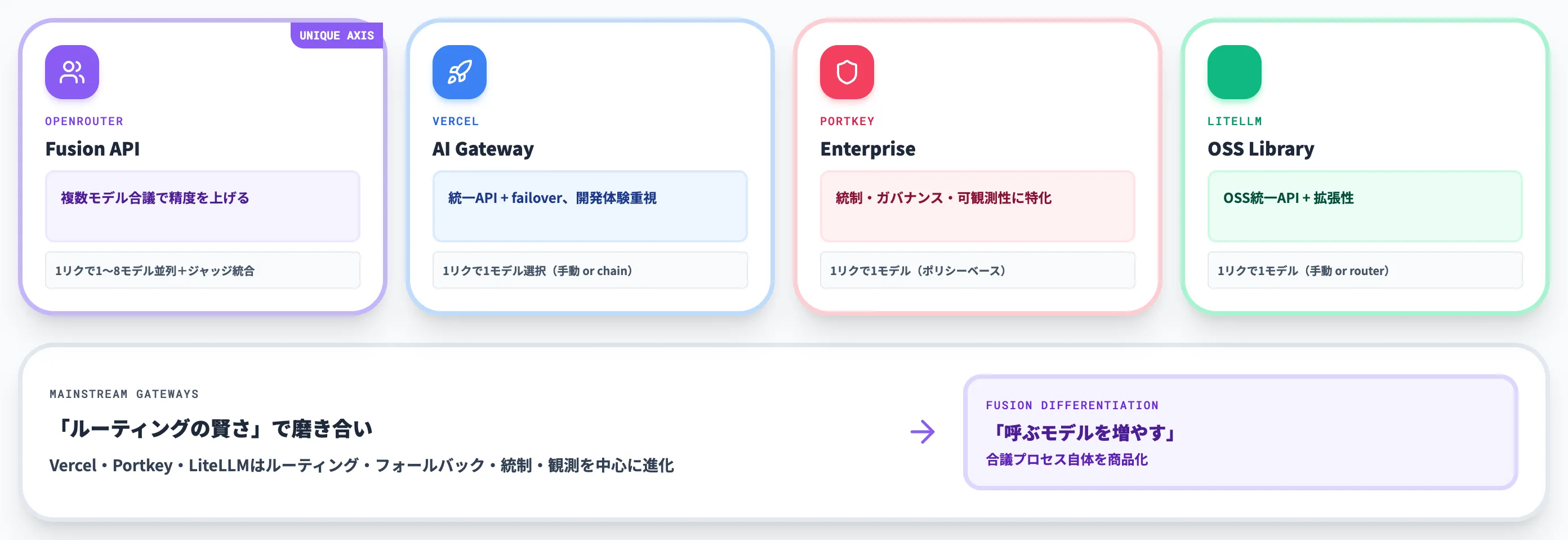The image size is (1568, 540).
Task: Select the AI Gateway heading
Action: (x=483, y=149)
